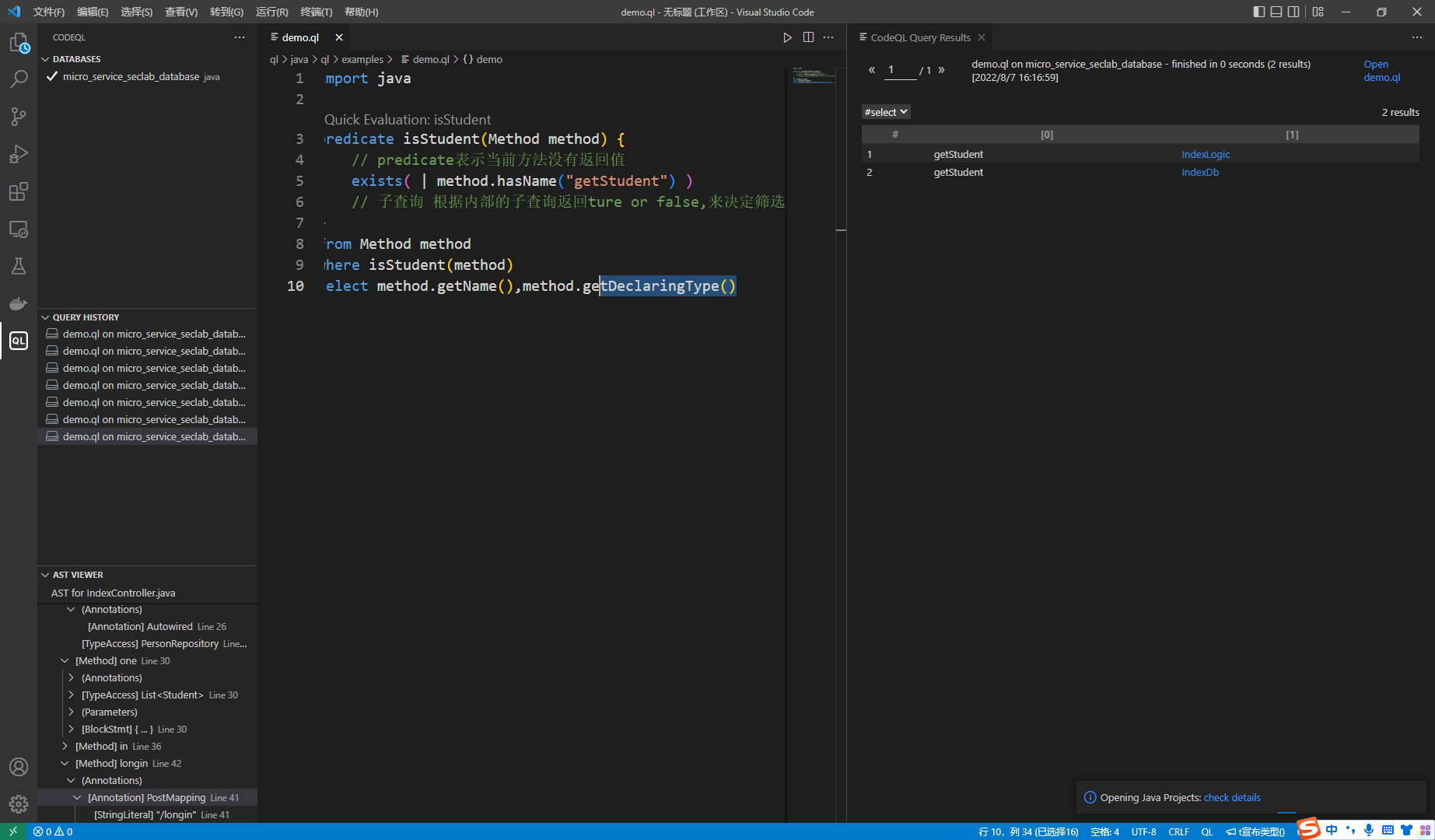
Task: Split the editor to the right
Action: click(808, 37)
